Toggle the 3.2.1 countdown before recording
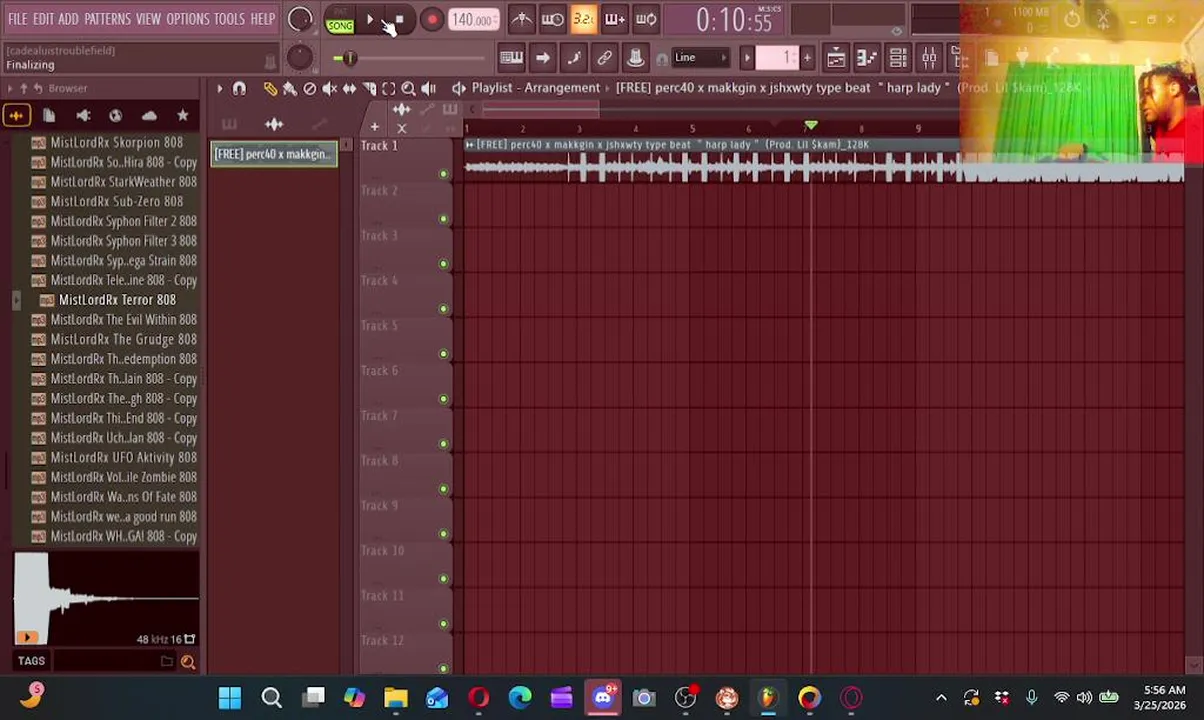 click(583, 19)
